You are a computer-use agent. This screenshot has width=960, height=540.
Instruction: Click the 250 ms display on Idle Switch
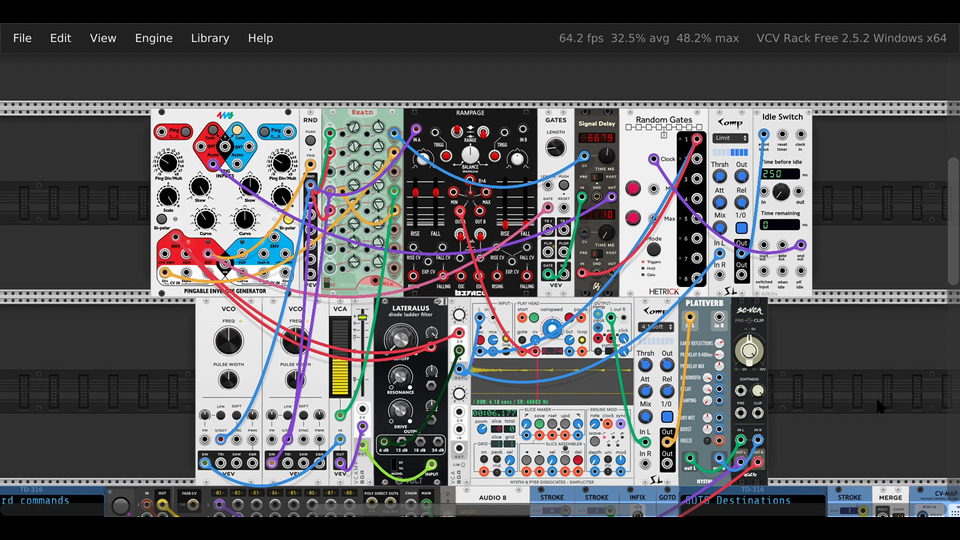(780, 174)
